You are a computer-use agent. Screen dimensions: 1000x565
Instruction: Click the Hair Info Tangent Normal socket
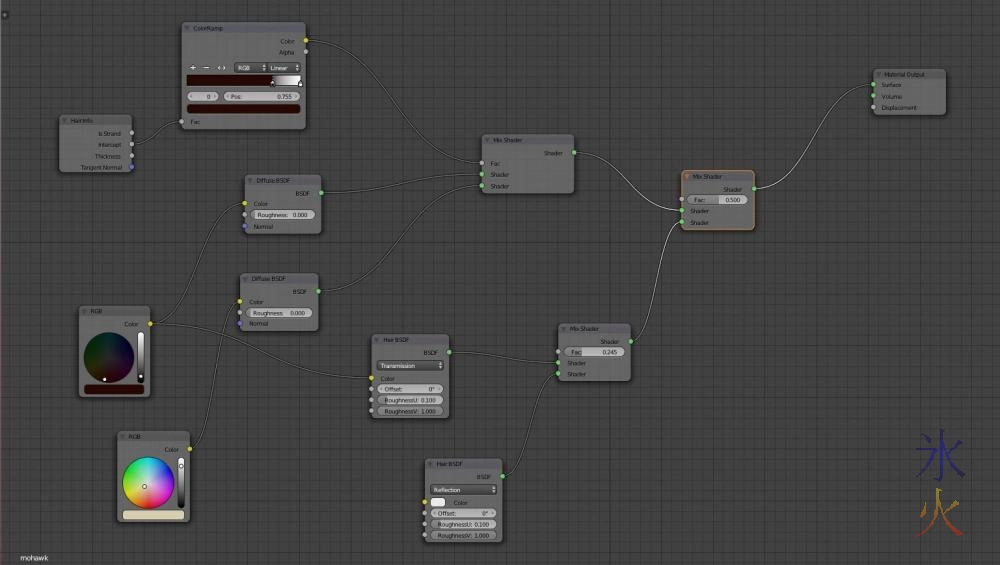[131, 167]
